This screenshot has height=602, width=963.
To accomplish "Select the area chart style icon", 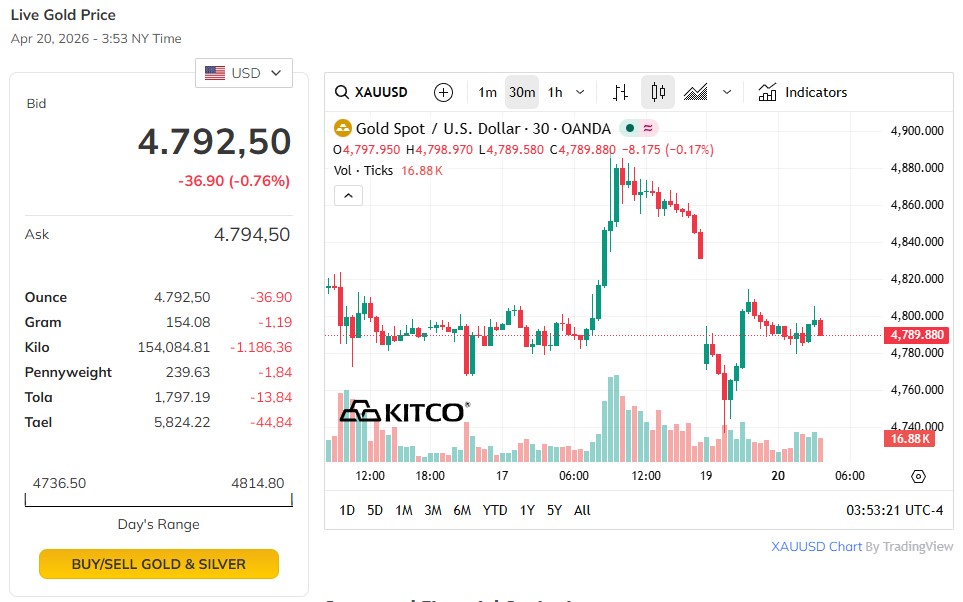I will coord(696,92).
